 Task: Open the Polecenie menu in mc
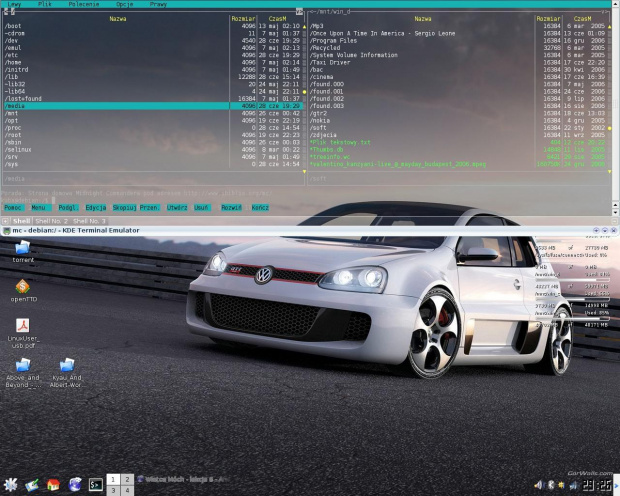[83, 4]
